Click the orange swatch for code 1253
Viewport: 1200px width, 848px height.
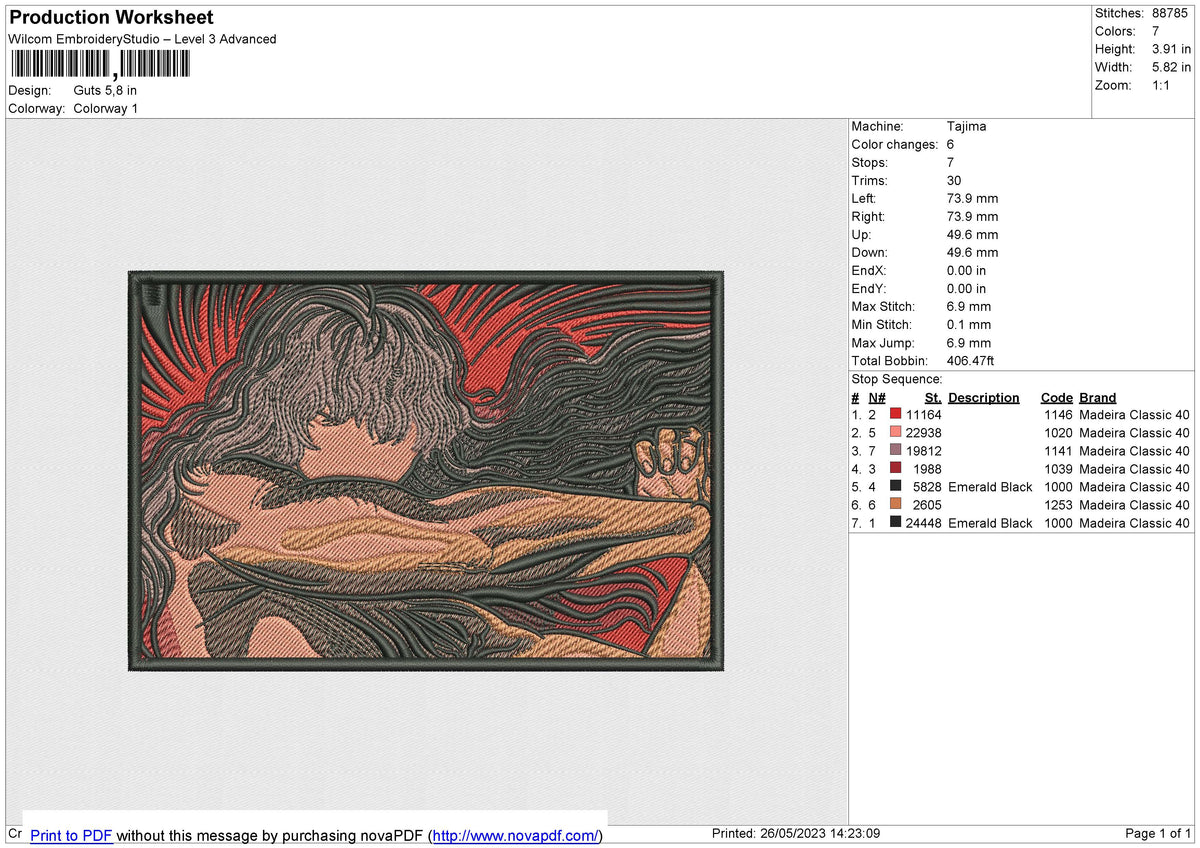[x=895, y=504]
